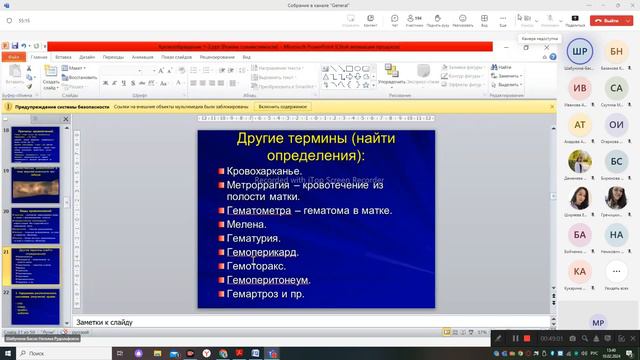Click the Cut scissors icon

[x=29, y=68]
